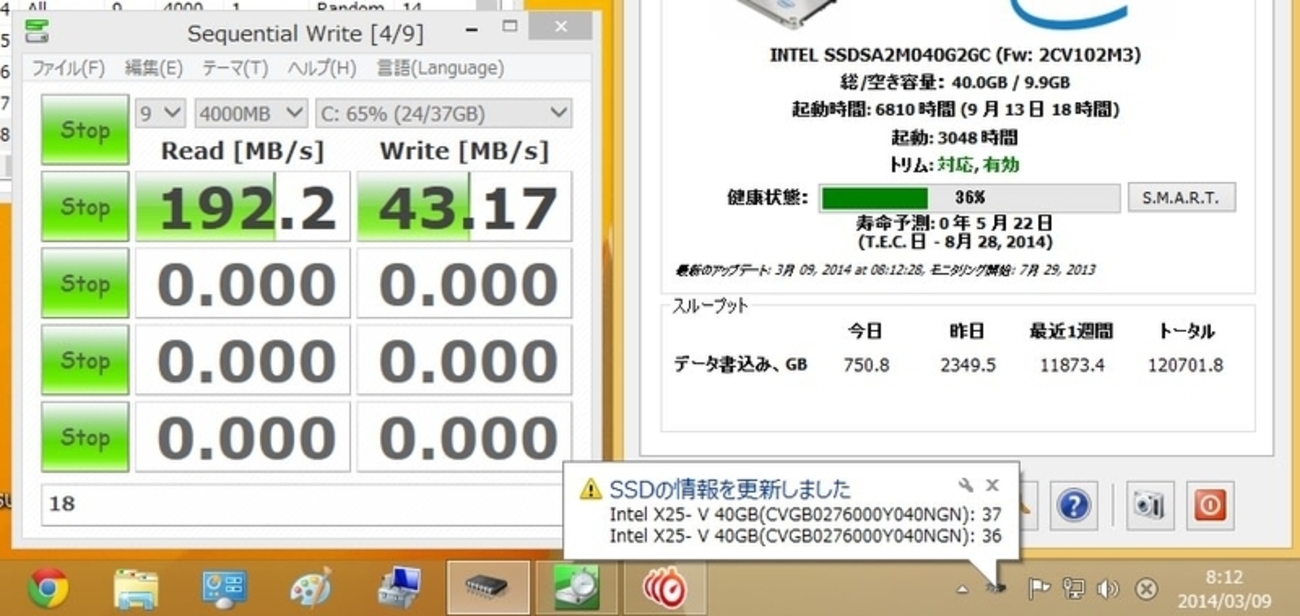
Task: Show hidden tray icons arrow
Action: coord(962,589)
